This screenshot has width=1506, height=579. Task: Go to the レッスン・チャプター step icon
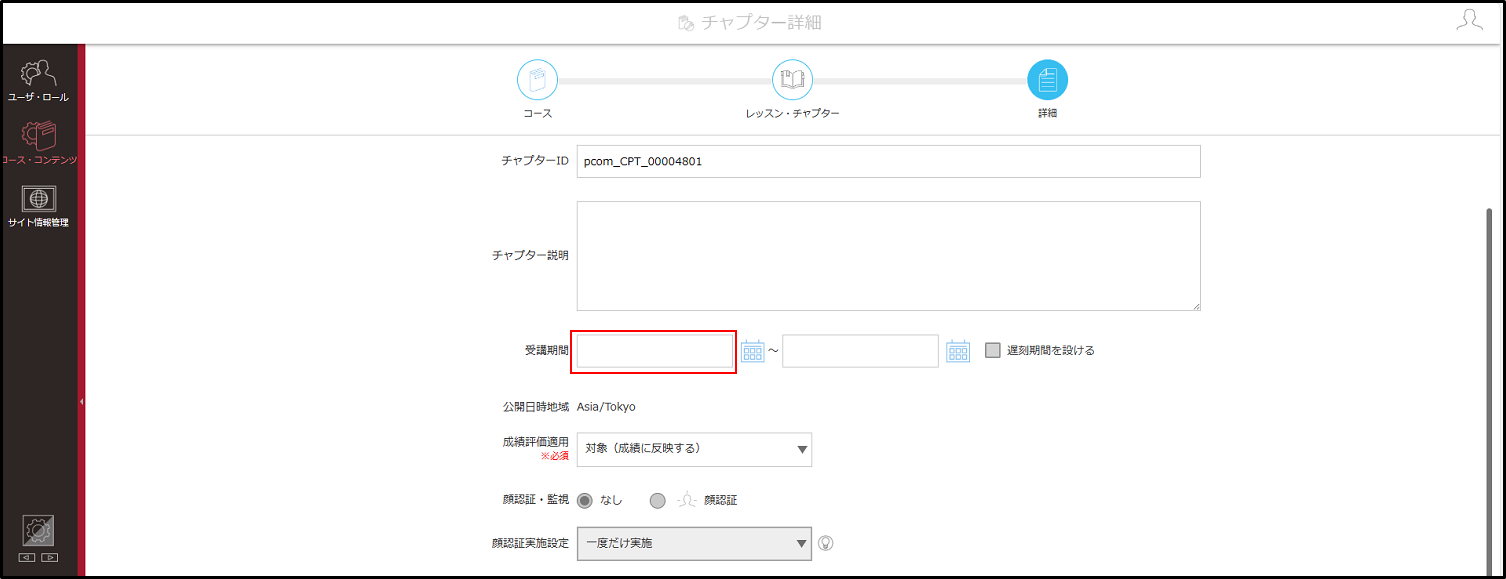point(792,80)
